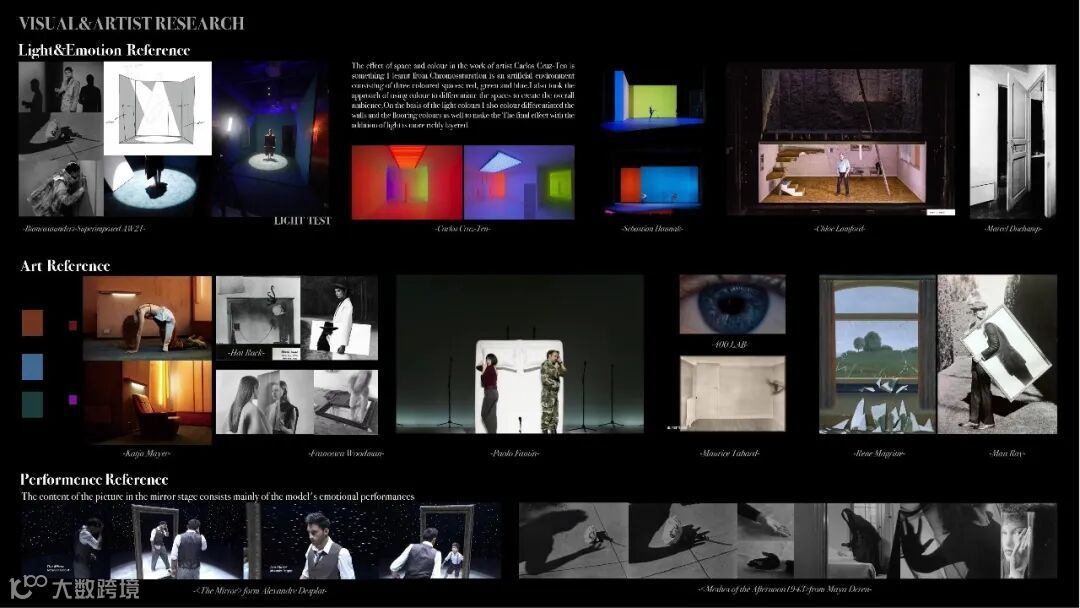Viewport: 1080px width, 608px height.
Task: Click the caption under the pink room stage
Action: 840,228
